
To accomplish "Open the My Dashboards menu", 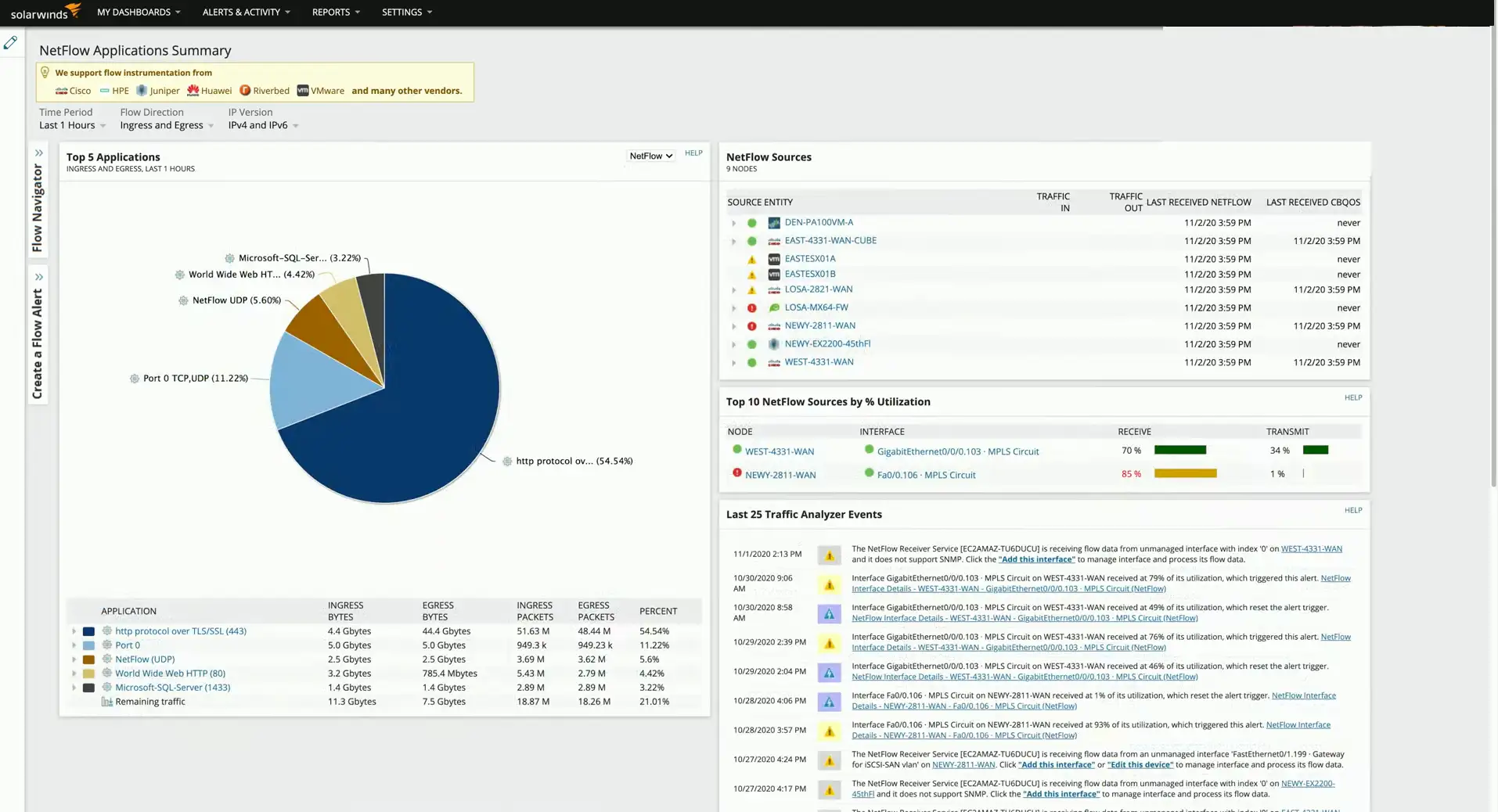I will pyautogui.click(x=139, y=12).
